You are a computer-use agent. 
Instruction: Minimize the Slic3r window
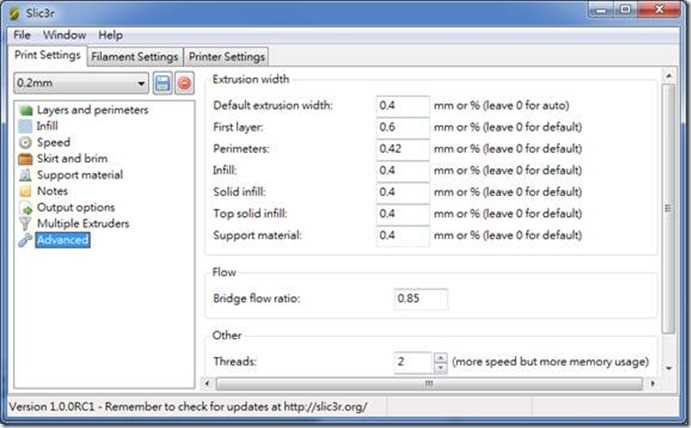coord(600,10)
